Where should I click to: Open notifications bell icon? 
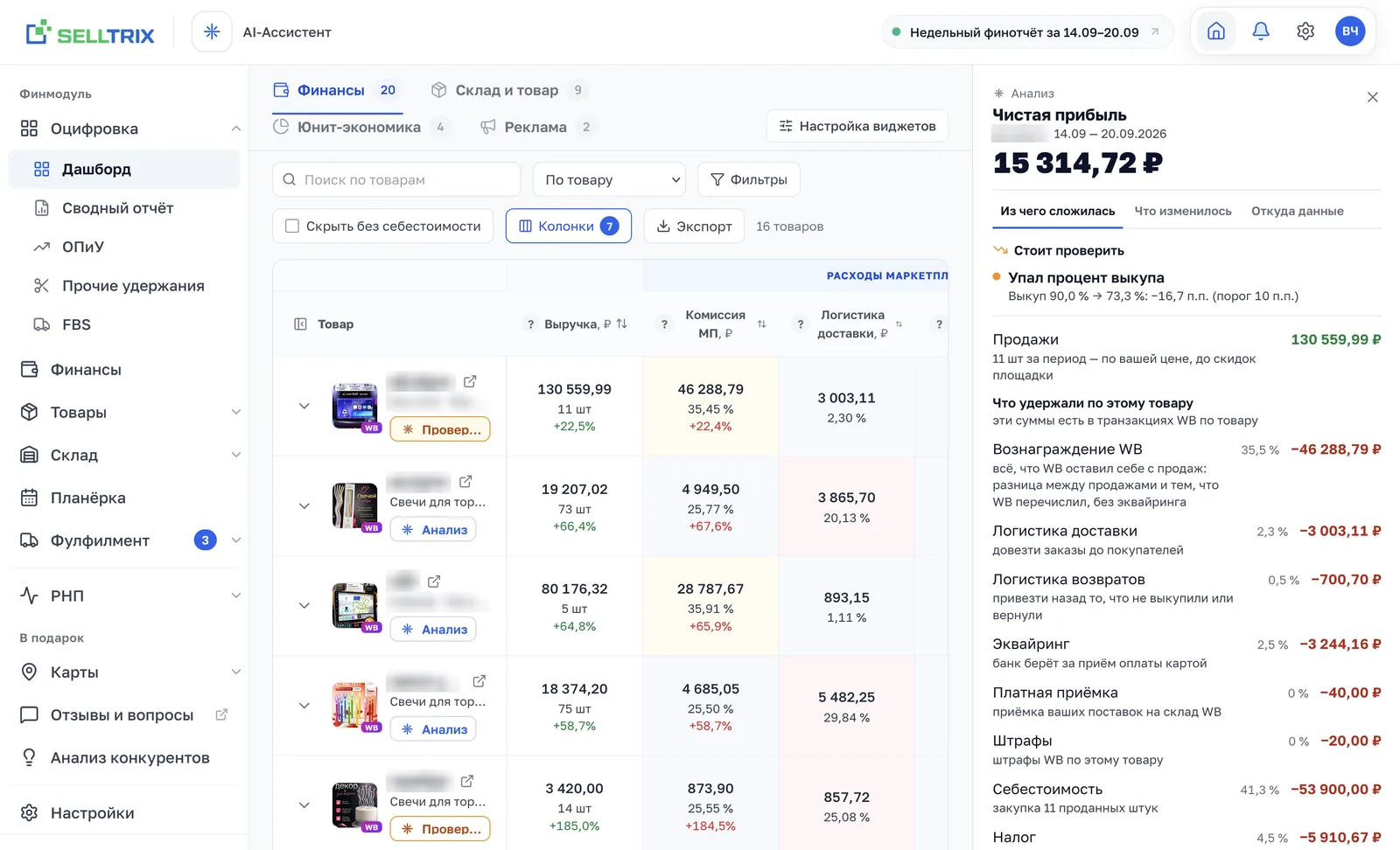1261,31
